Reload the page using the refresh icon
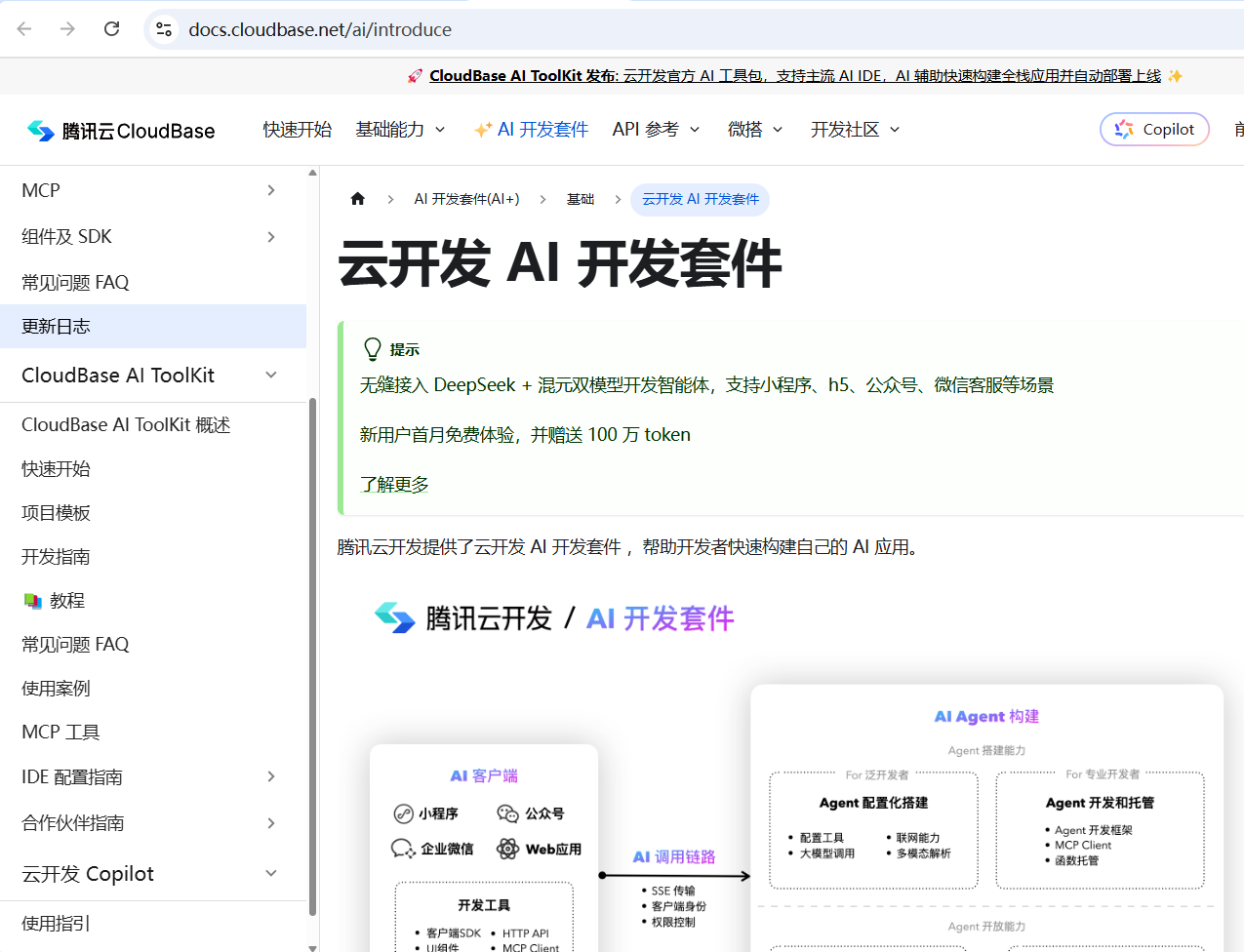This screenshot has width=1244, height=952. [111, 28]
